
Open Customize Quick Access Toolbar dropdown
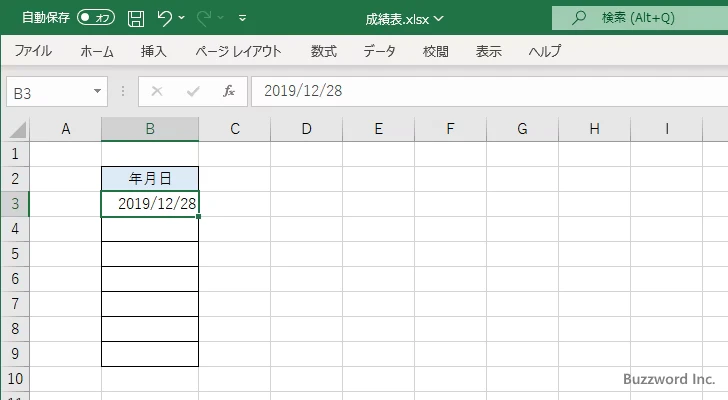point(242,18)
